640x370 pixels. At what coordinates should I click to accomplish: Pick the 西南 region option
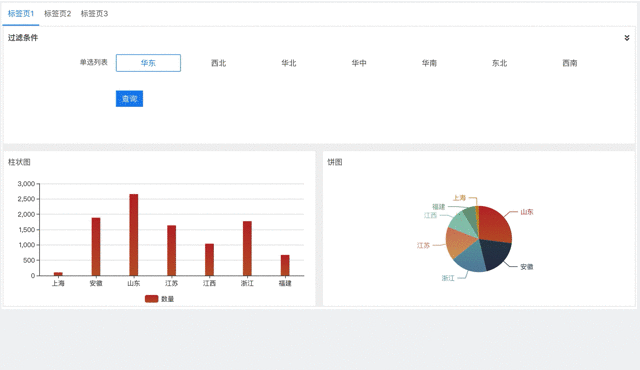pos(569,63)
